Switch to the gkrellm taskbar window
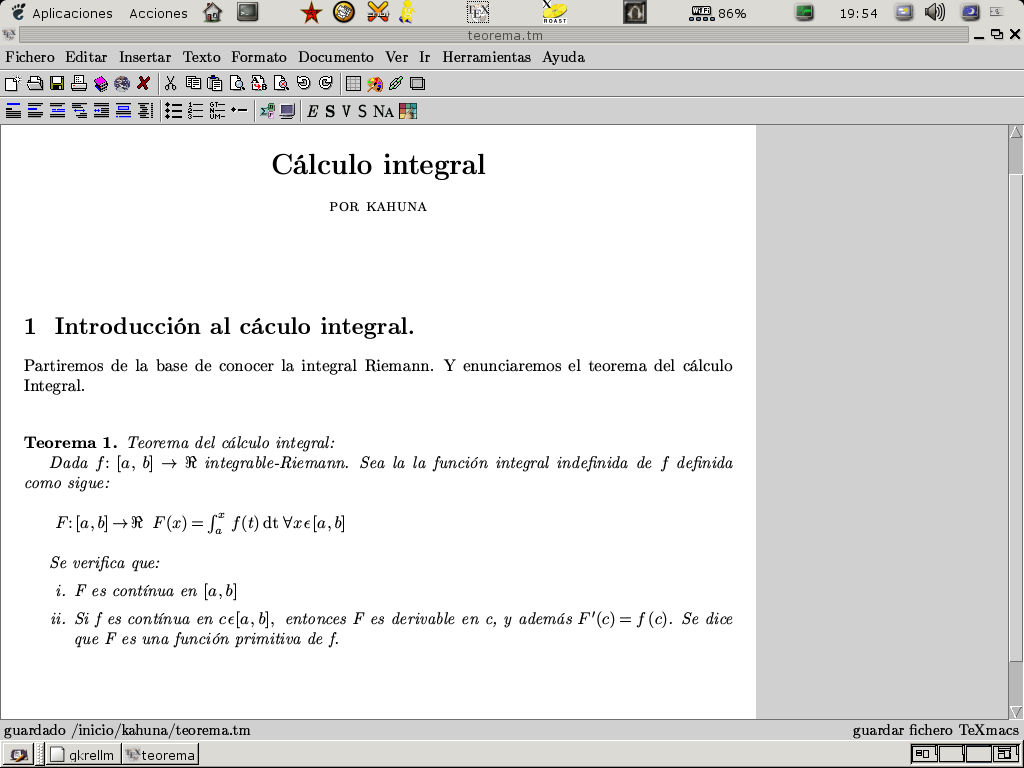Viewport: 1024px width, 768px height. coord(84,755)
